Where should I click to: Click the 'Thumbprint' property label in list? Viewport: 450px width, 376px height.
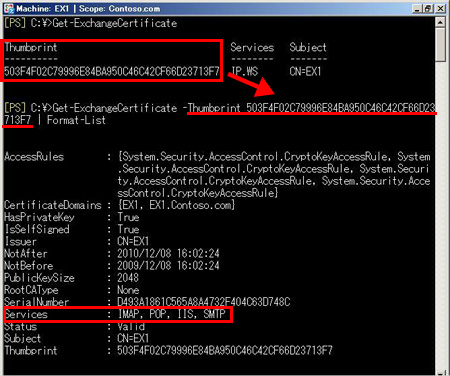point(31,350)
